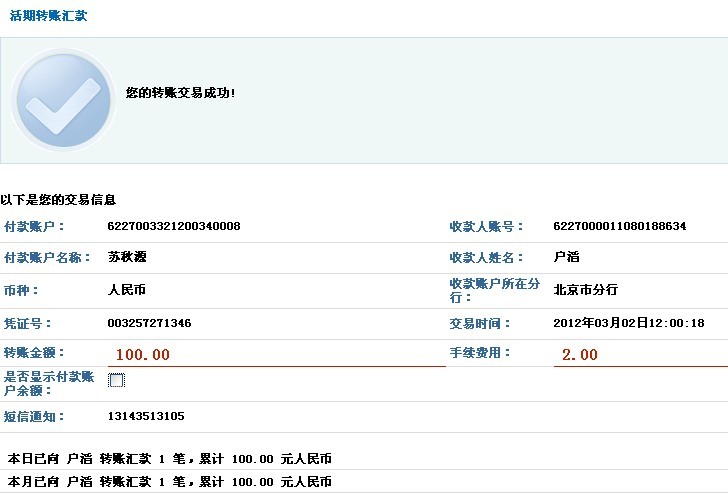Select the SMS notification number 13143513105
The image size is (728, 494).
tap(146, 416)
